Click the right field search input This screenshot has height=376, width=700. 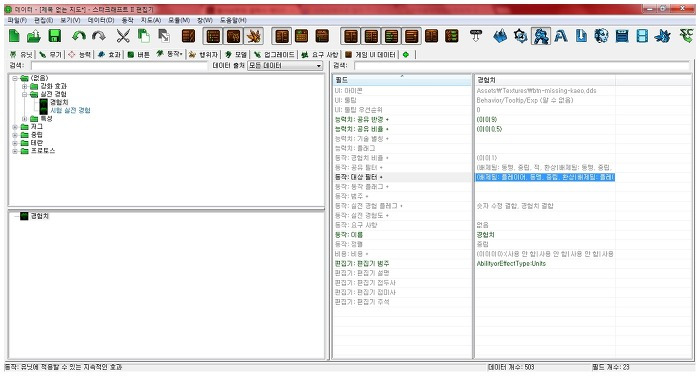coord(522,66)
